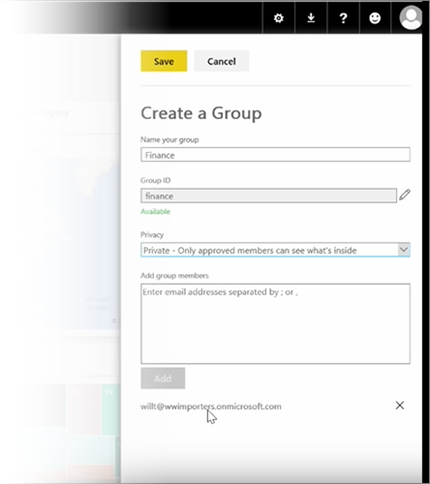The image size is (430, 484).
Task: Cancel group creation
Action: (221, 61)
